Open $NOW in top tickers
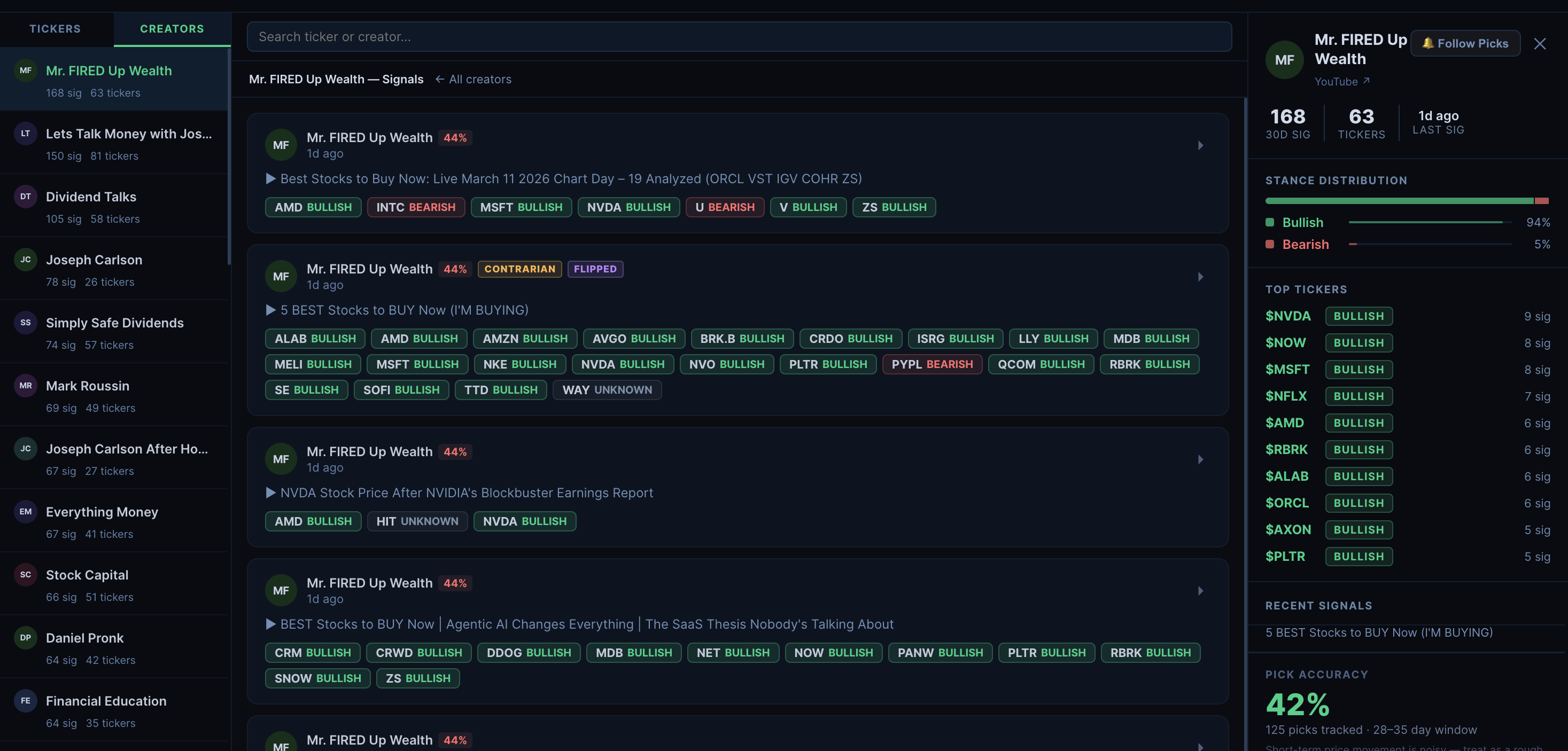This screenshot has height=751, width=1568. [x=1286, y=343]
